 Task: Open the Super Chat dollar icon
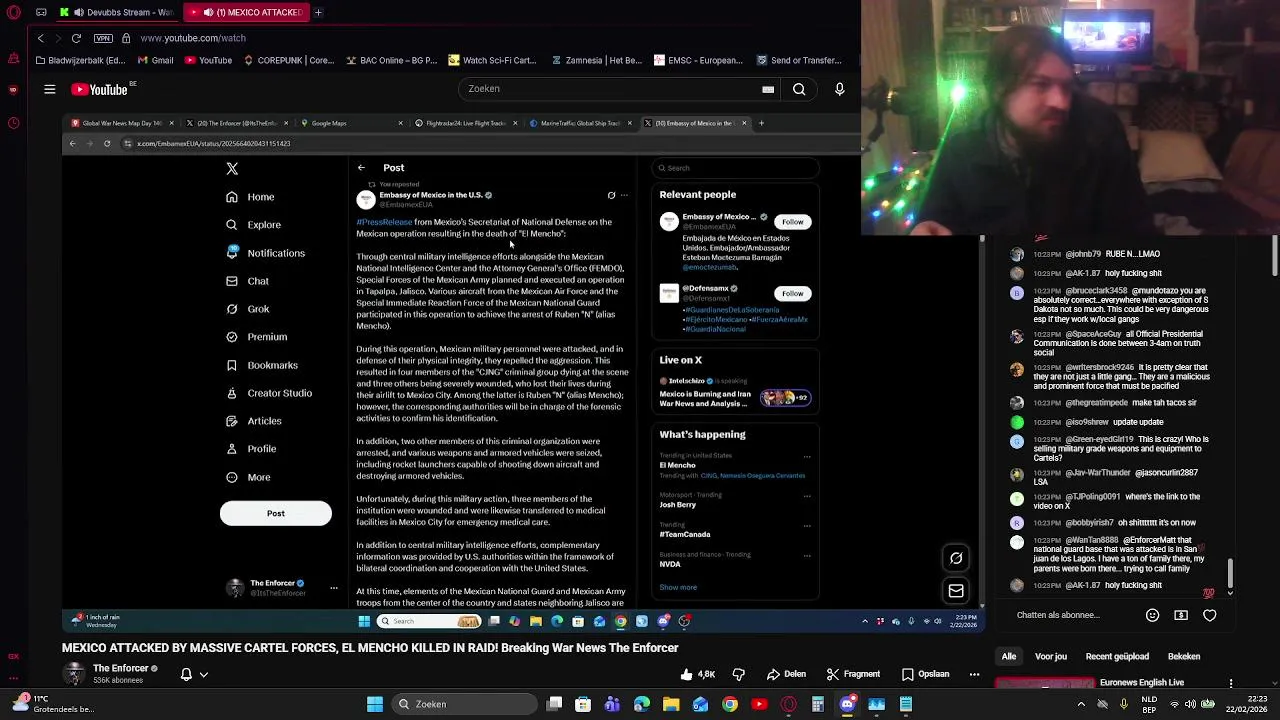pyautogui.click(x=1181, y=615)
